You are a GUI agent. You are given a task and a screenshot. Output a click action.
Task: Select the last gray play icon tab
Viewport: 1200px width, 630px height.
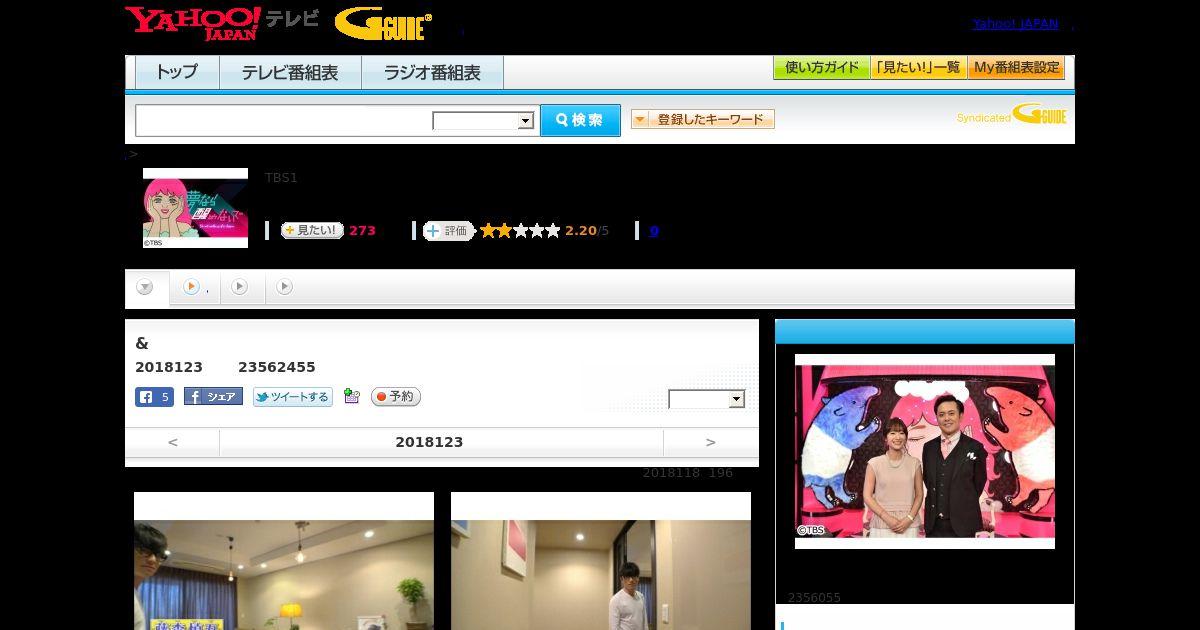point(285,287)
